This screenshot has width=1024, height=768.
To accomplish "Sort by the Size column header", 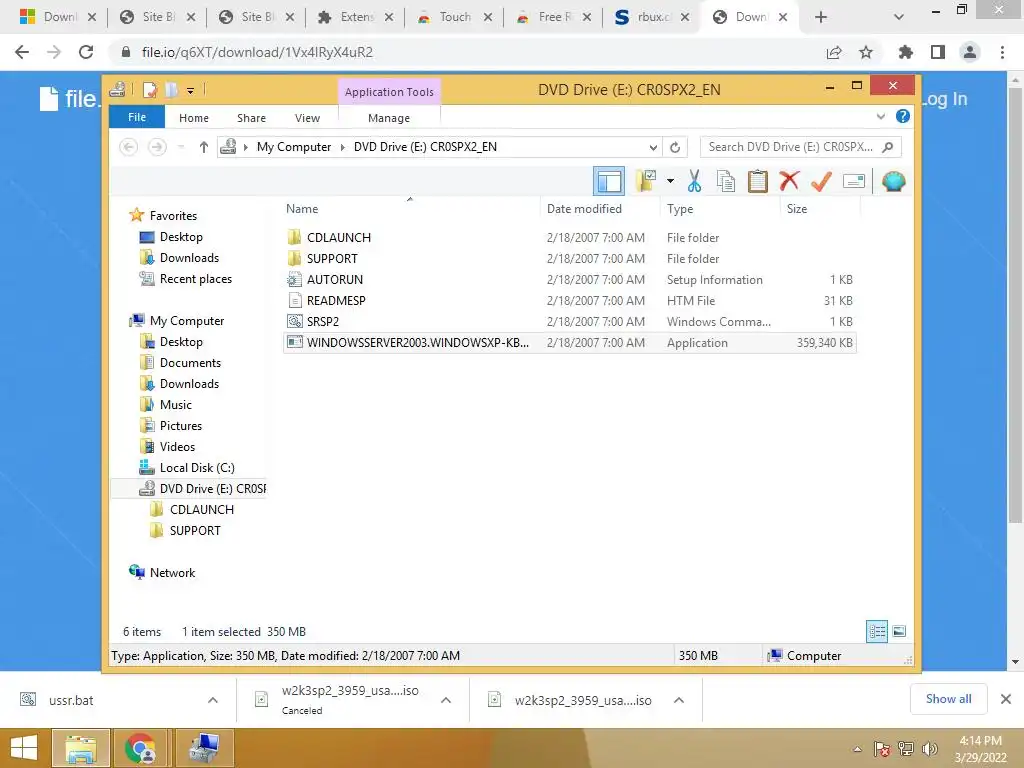I will [x=797, y=209].
